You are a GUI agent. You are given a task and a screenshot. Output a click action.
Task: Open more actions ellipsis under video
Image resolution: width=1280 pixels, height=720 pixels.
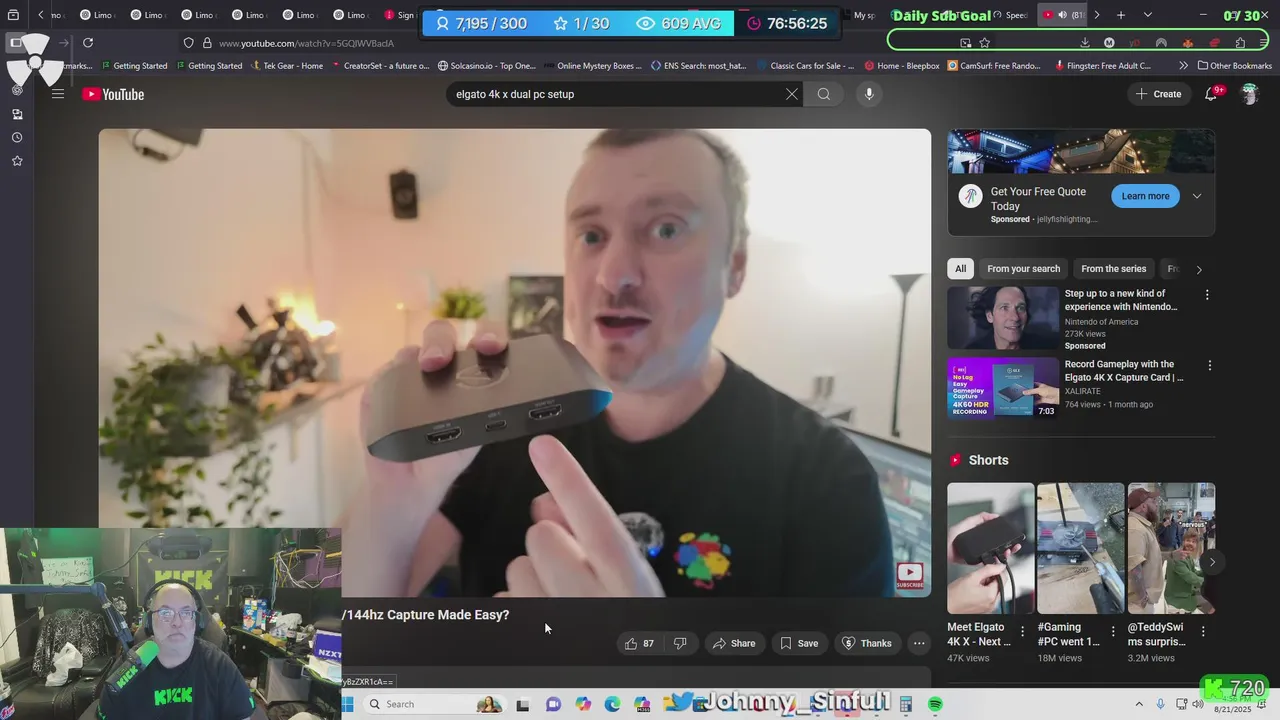(919, 643)
